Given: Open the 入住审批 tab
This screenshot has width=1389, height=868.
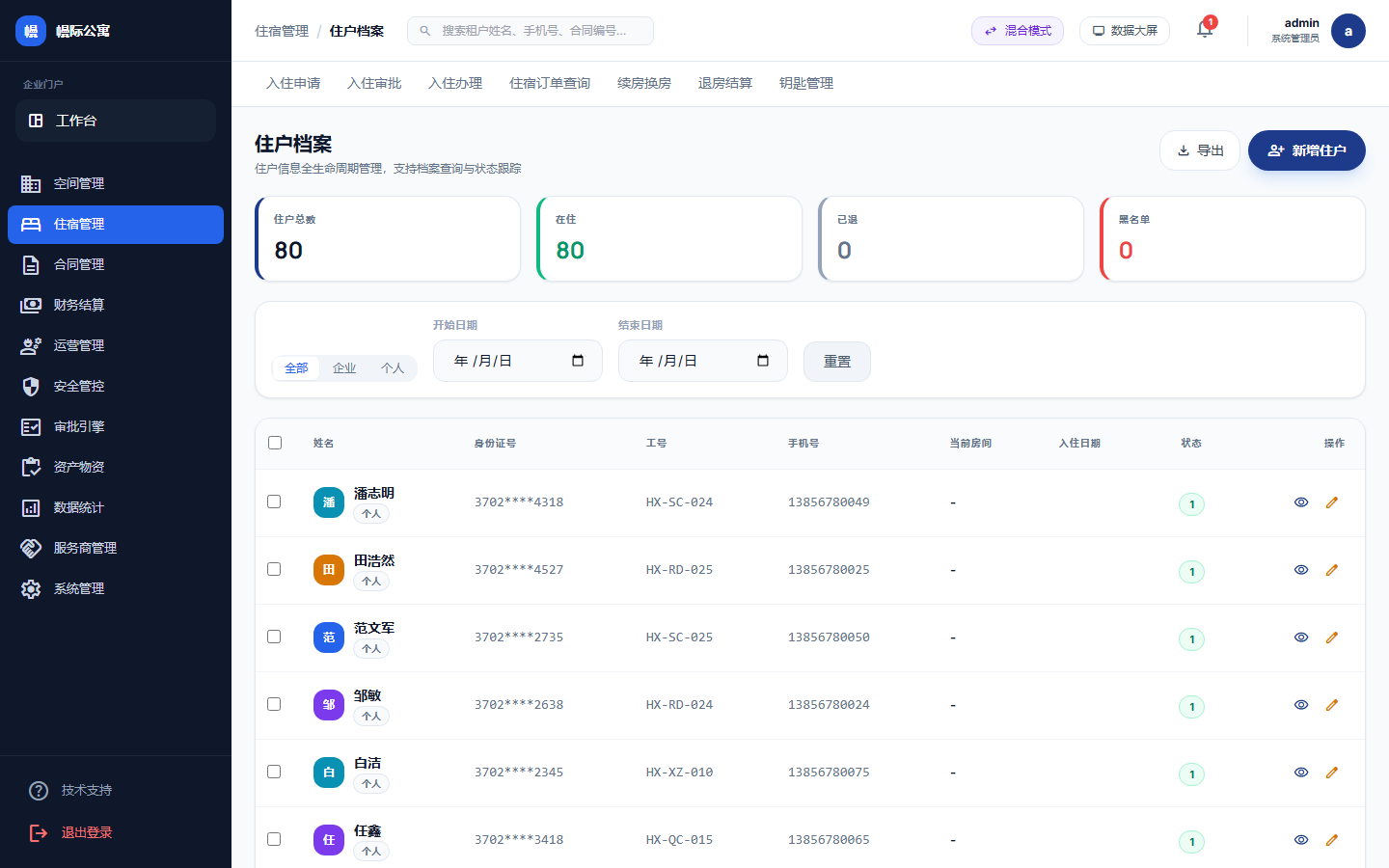Looking at the screenshot, I should tap(374, 83).
